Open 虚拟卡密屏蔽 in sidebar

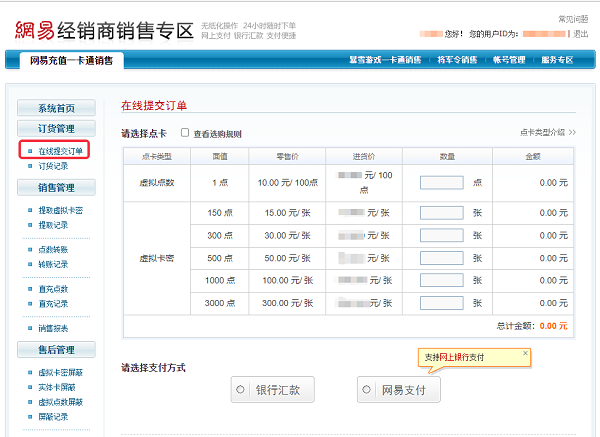(60, 372)
